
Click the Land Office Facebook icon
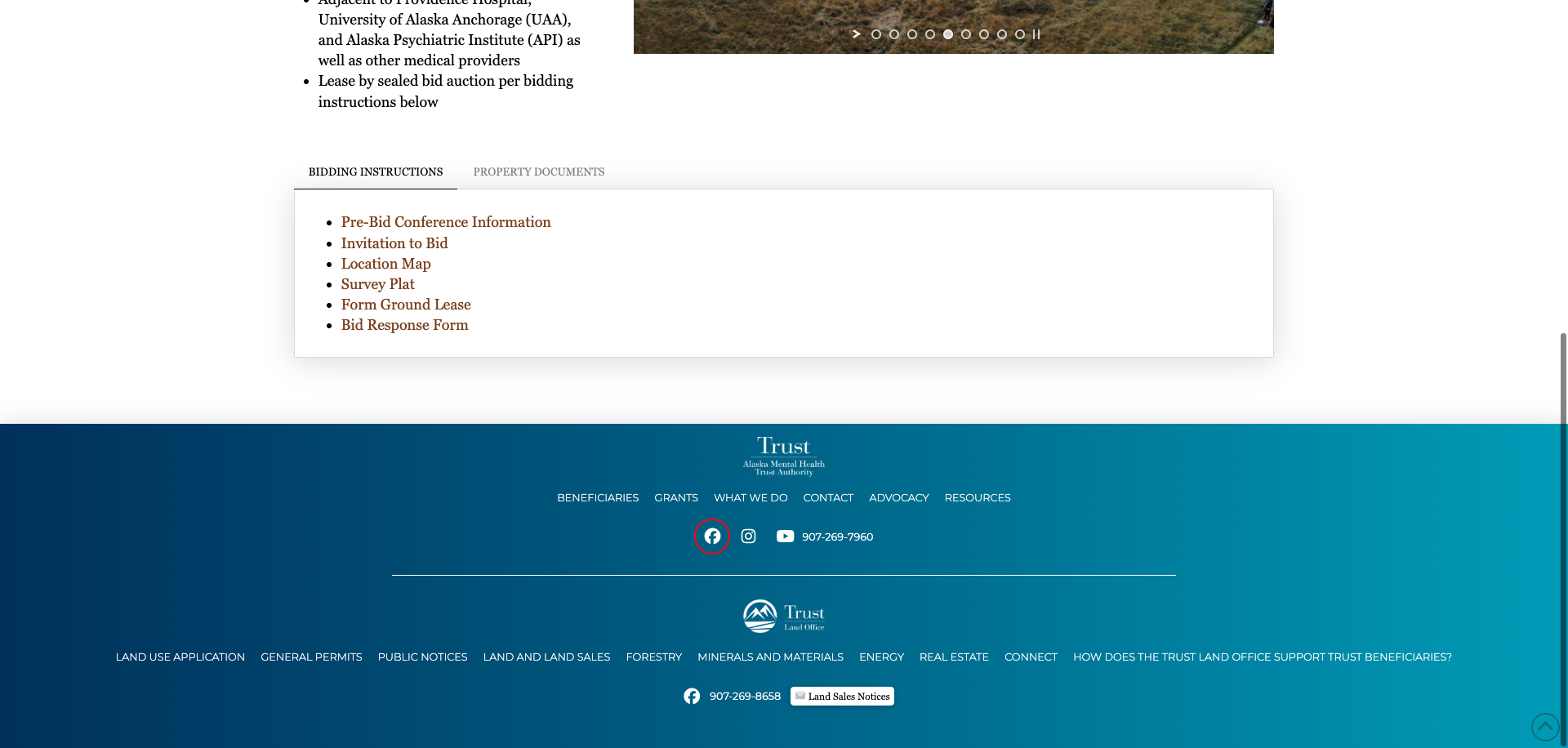coord(692,696)
